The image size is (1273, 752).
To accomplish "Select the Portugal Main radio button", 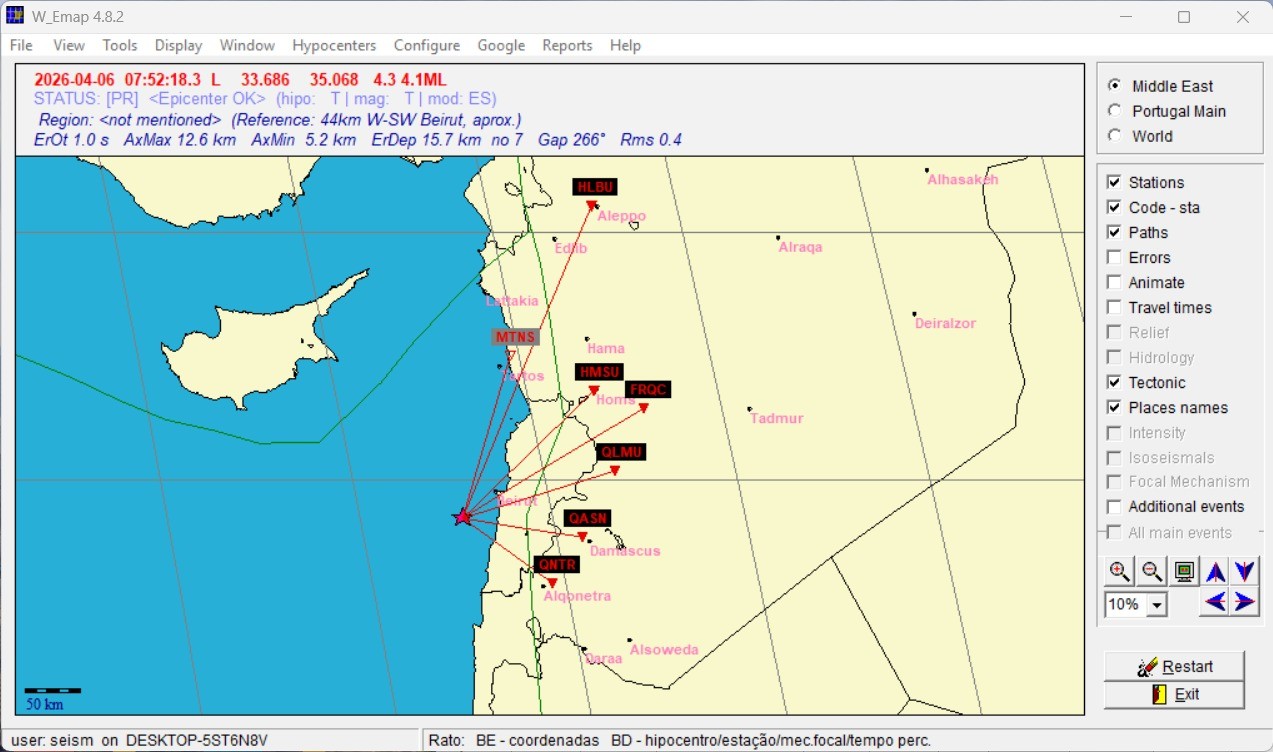I will pos(1115,111).
